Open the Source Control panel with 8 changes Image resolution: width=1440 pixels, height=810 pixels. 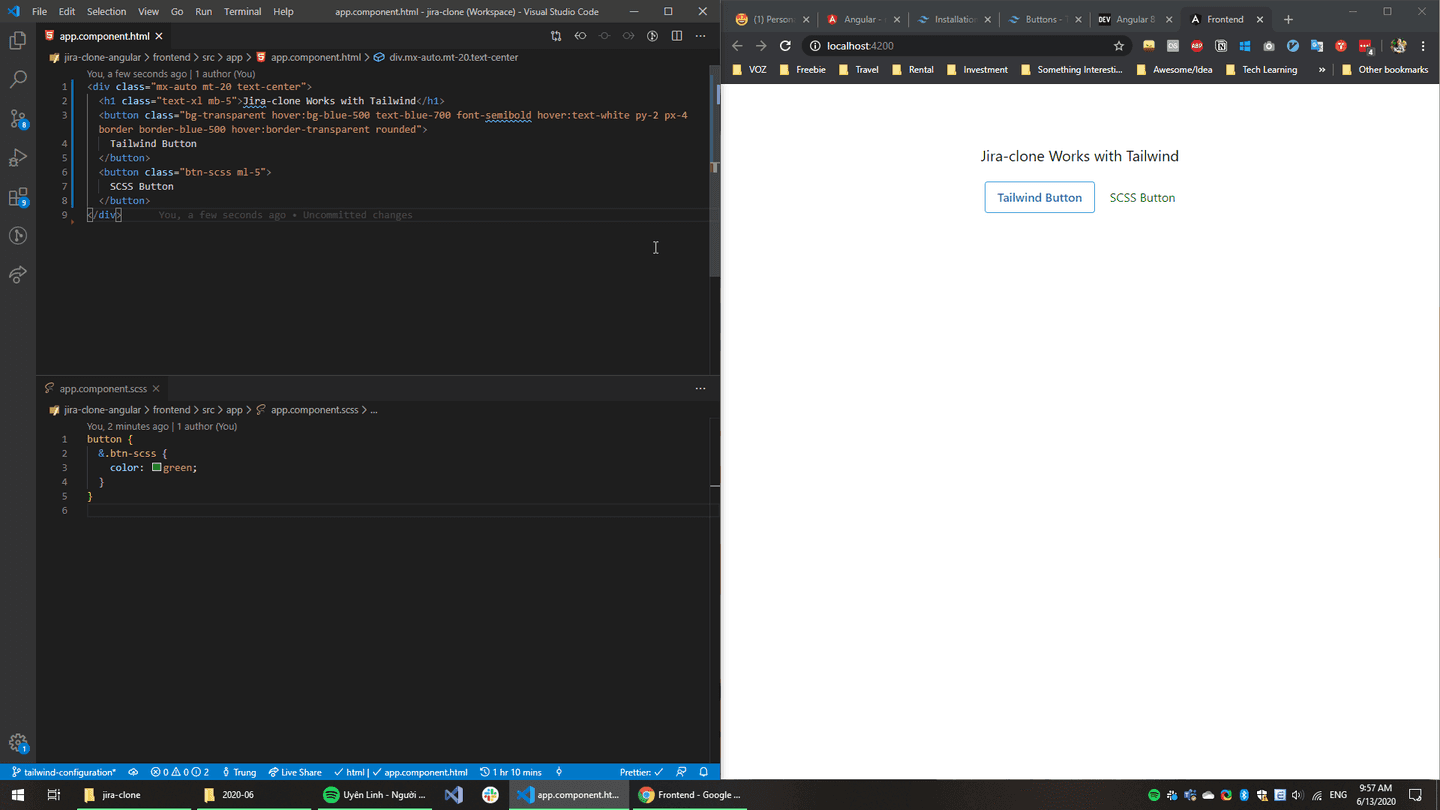[17, 120]
